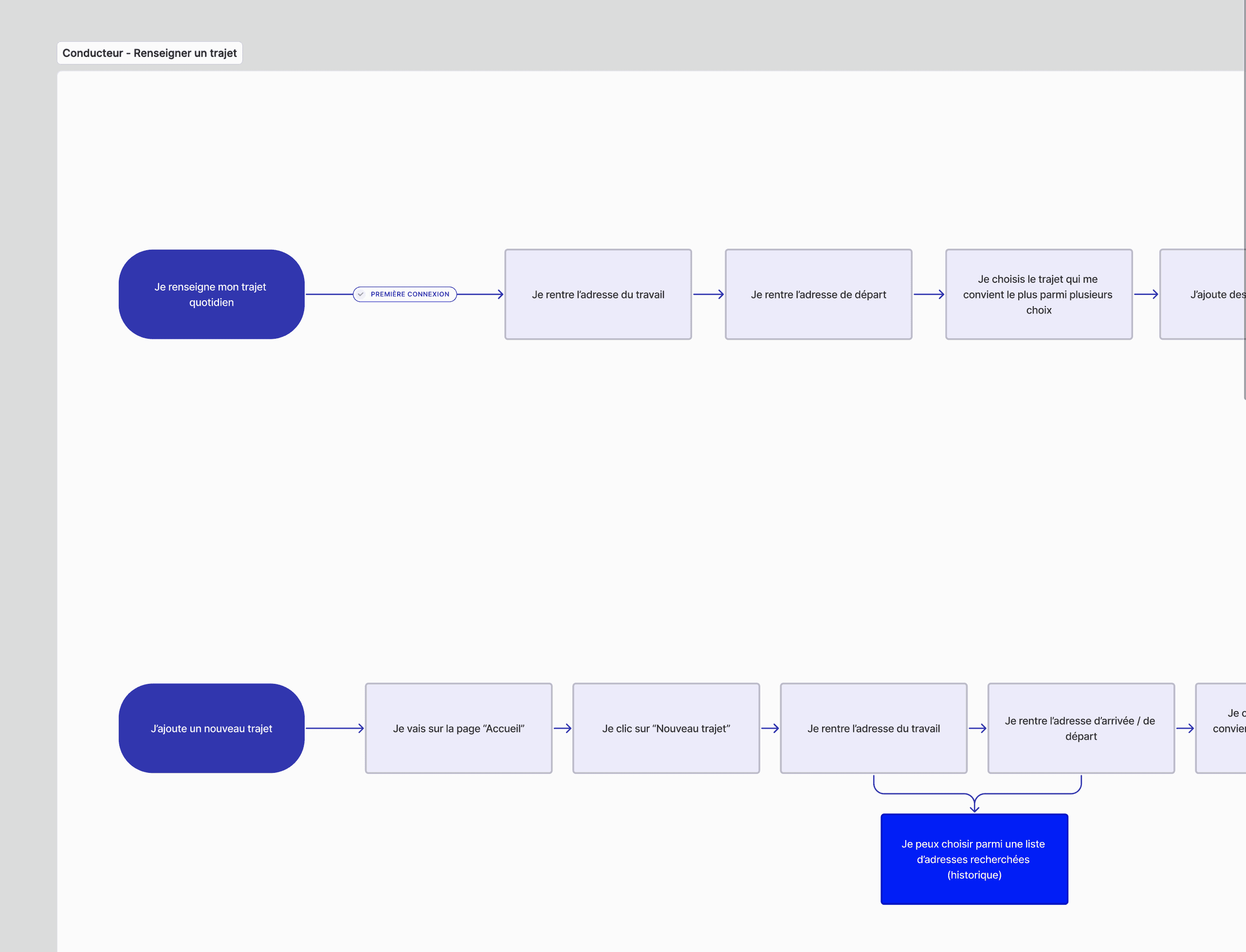Select 'adresse du travail' box after PREMIÈRE CONNEXION
Image resolution: width=1246 pixels, height=952 pixels.
(598, 294)
